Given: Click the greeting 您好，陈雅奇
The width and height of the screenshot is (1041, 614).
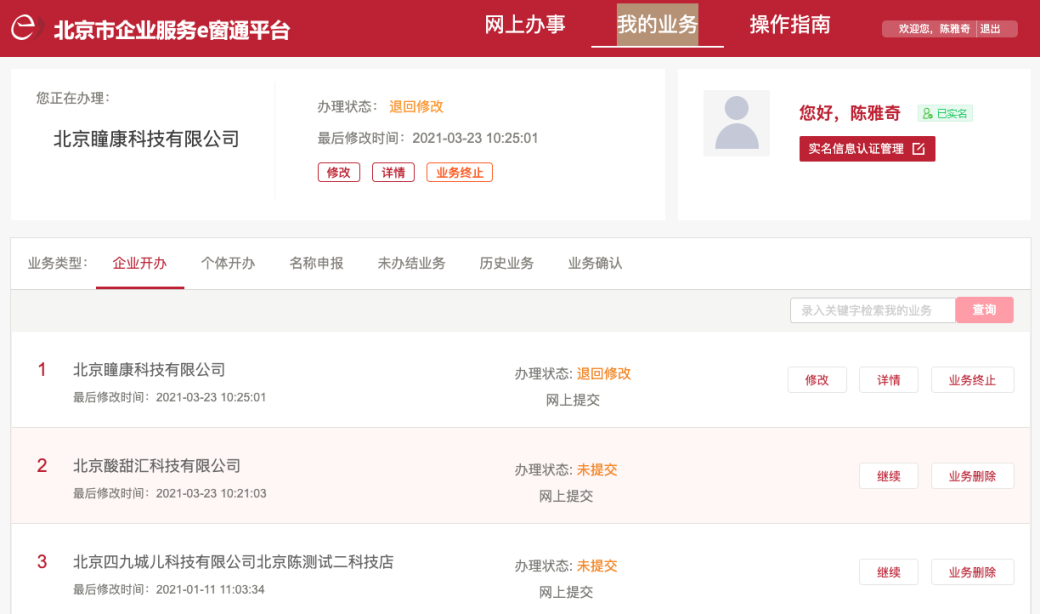Looking at the screenshot, I should [x=850, y=114].
